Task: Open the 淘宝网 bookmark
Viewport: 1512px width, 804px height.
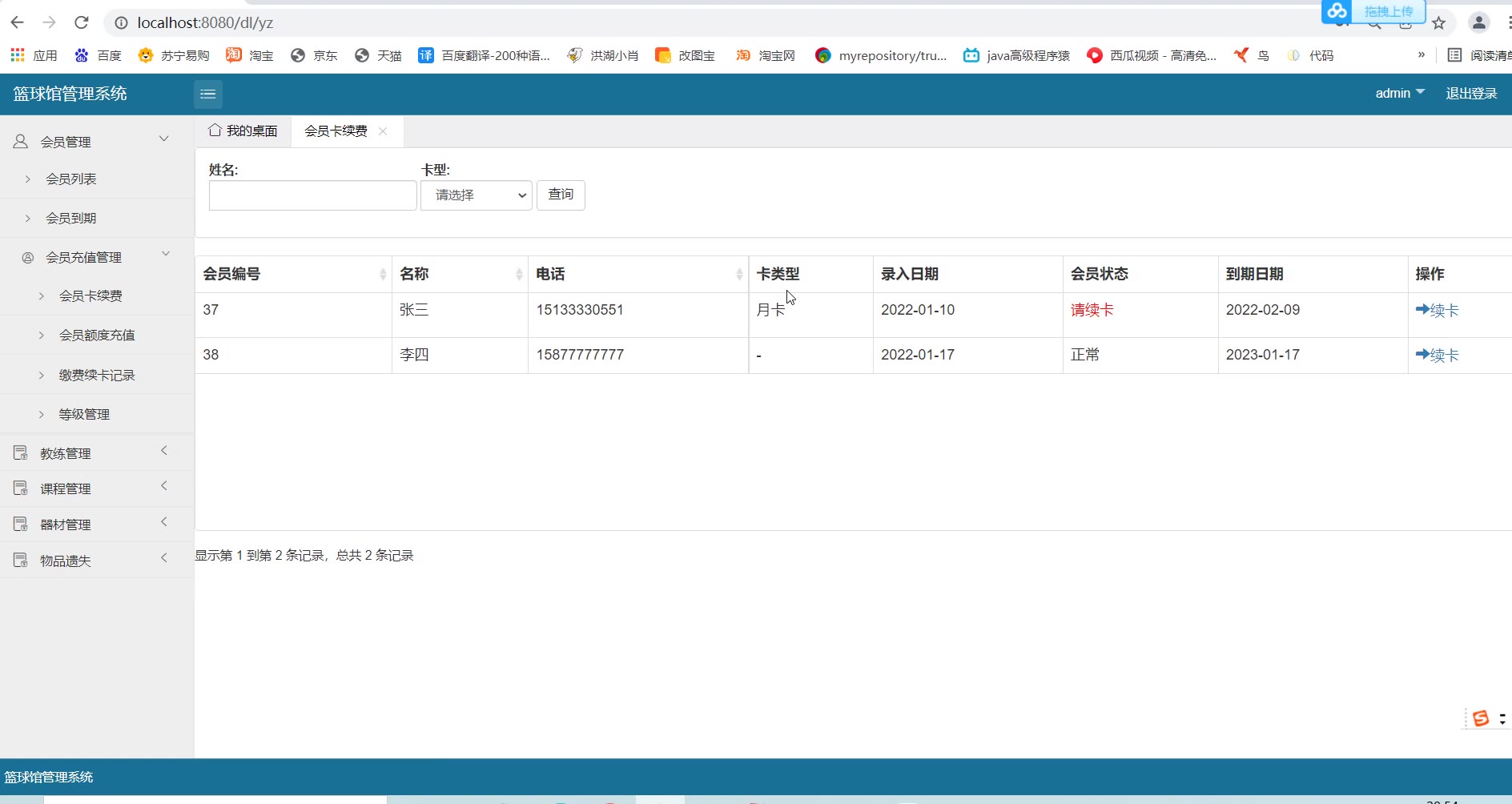Action: click(766, 55)
